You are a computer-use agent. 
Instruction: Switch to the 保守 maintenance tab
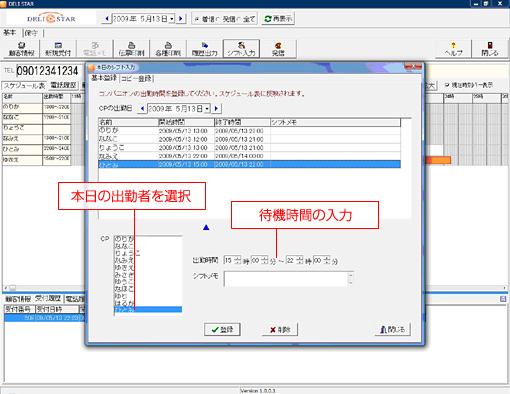tap(31, 33)
